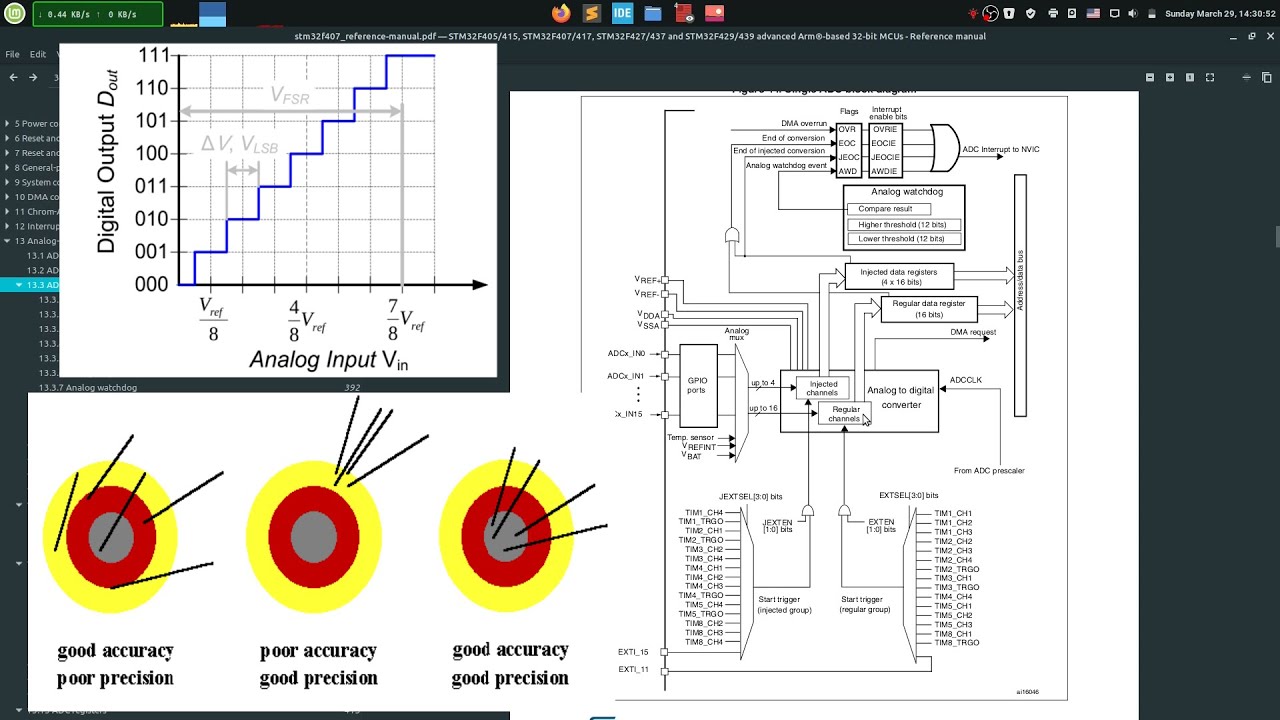
Task: Click the document vertical scrollbar thumb
Action: pyautogui.click(x=1277, y=237)
